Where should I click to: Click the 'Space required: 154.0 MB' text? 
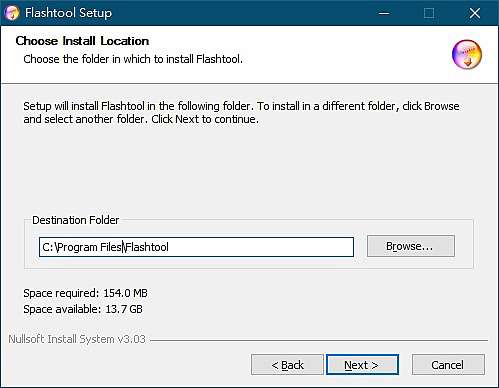click(85, 293)
